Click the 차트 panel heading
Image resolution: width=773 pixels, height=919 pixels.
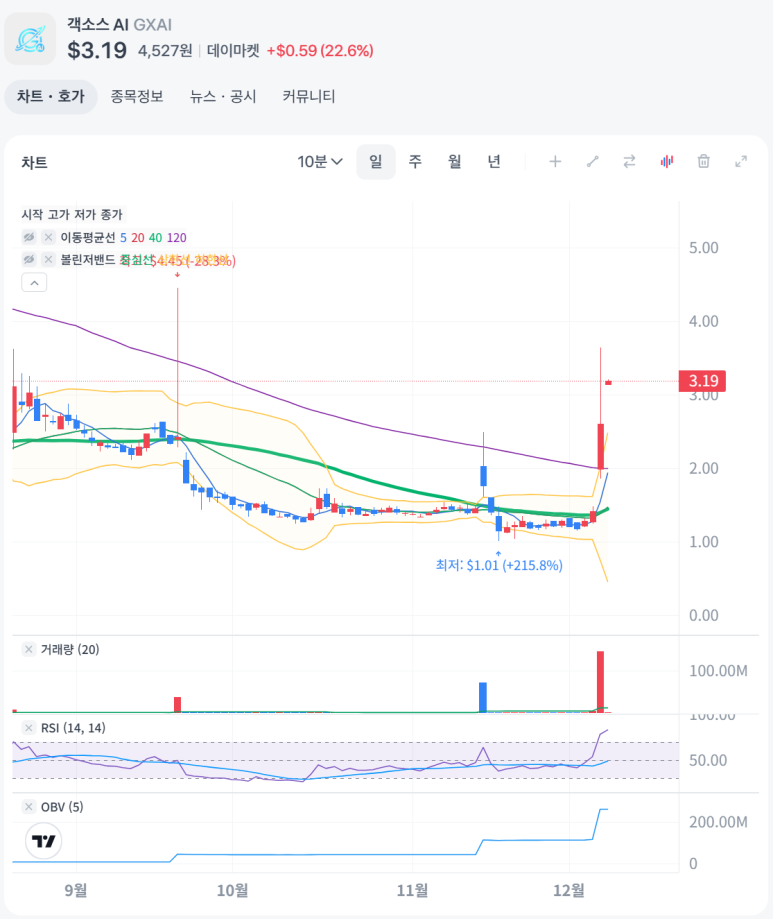tap(35, 162)
